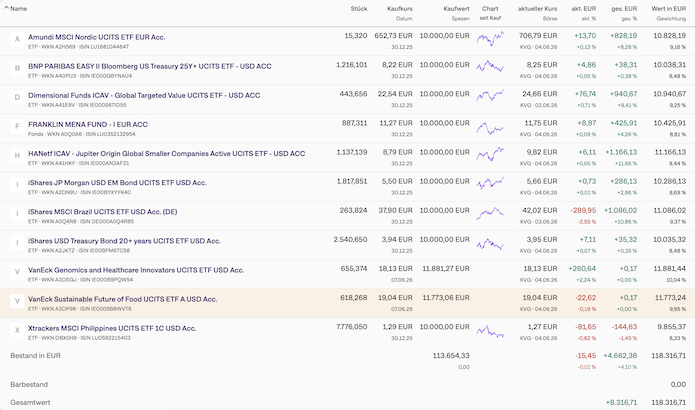Open VanEck Genomics and Healthcare Innovators ETF
This screenshot has height=410, width=695.
click(136, 270)
